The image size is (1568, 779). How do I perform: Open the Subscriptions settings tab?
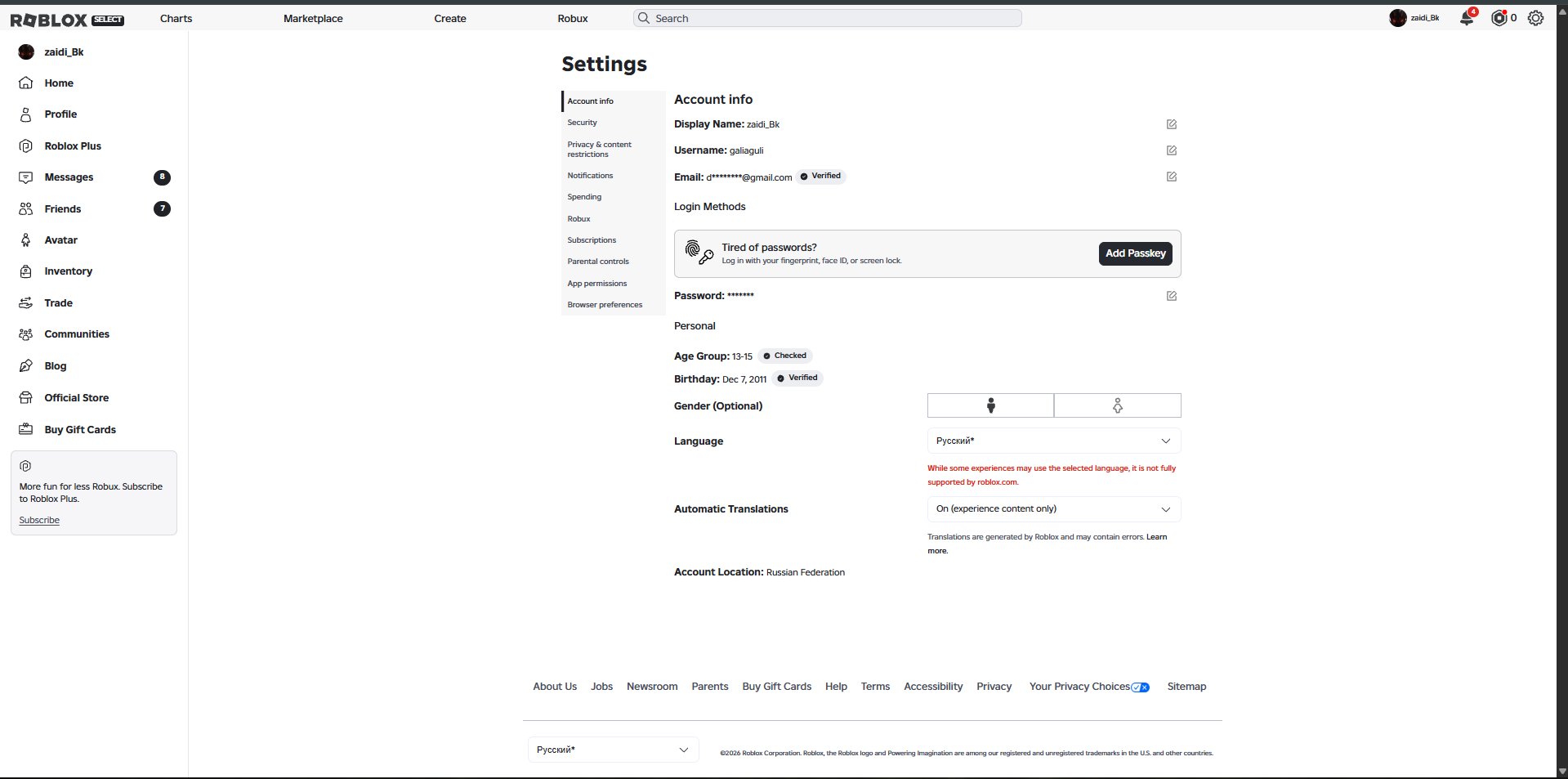click(x=614, y=240)
